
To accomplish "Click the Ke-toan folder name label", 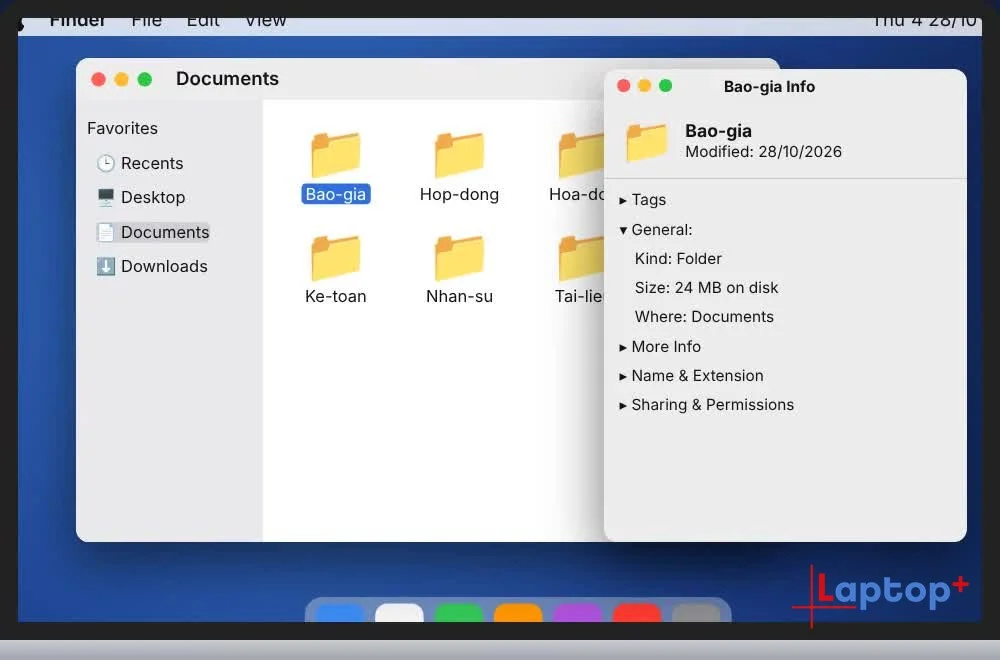I will coord(335,296).
